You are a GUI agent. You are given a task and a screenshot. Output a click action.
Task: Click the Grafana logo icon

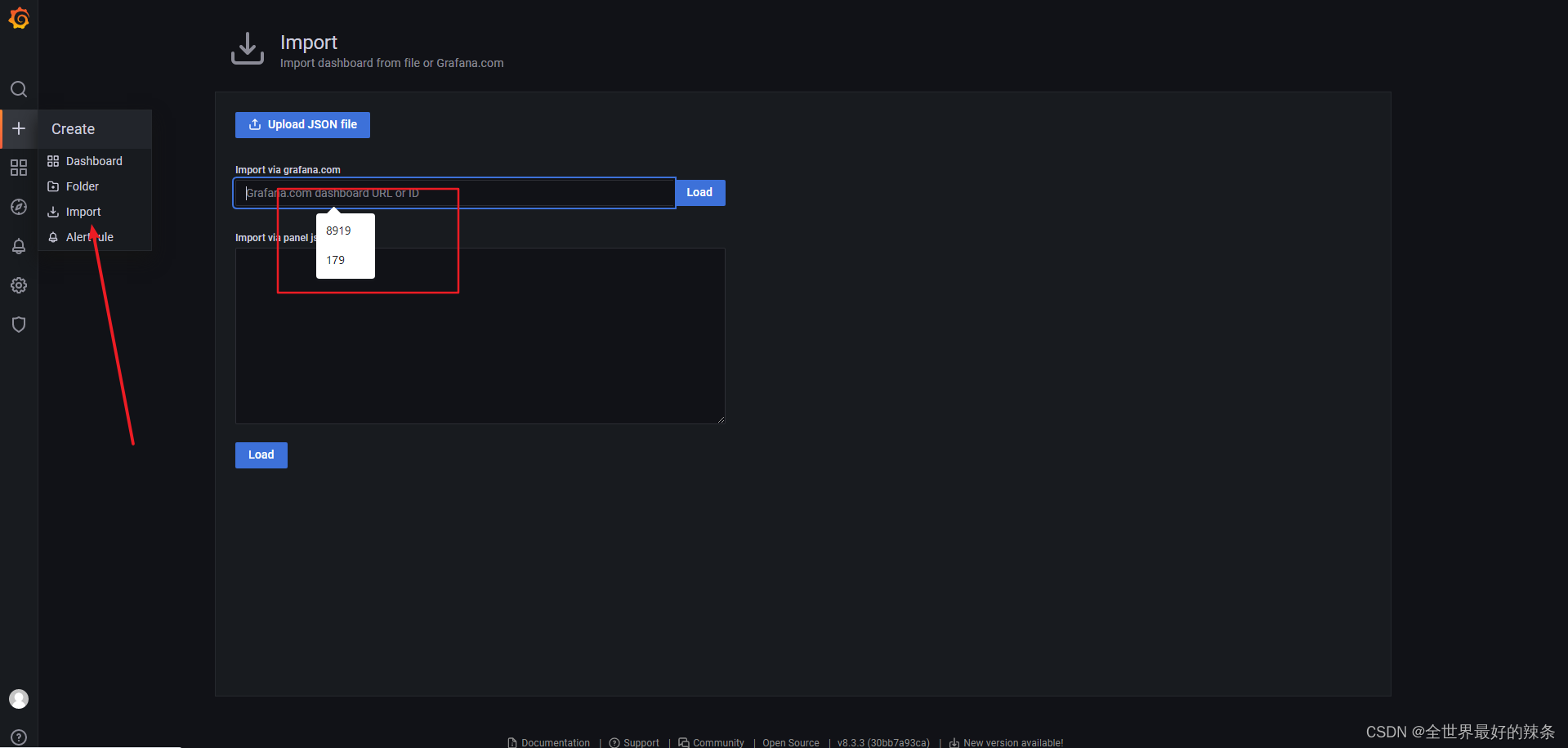19,18
